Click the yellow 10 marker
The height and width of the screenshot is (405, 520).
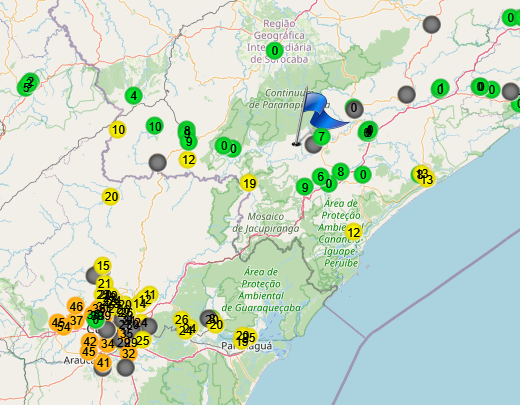(x=118, y=130)
